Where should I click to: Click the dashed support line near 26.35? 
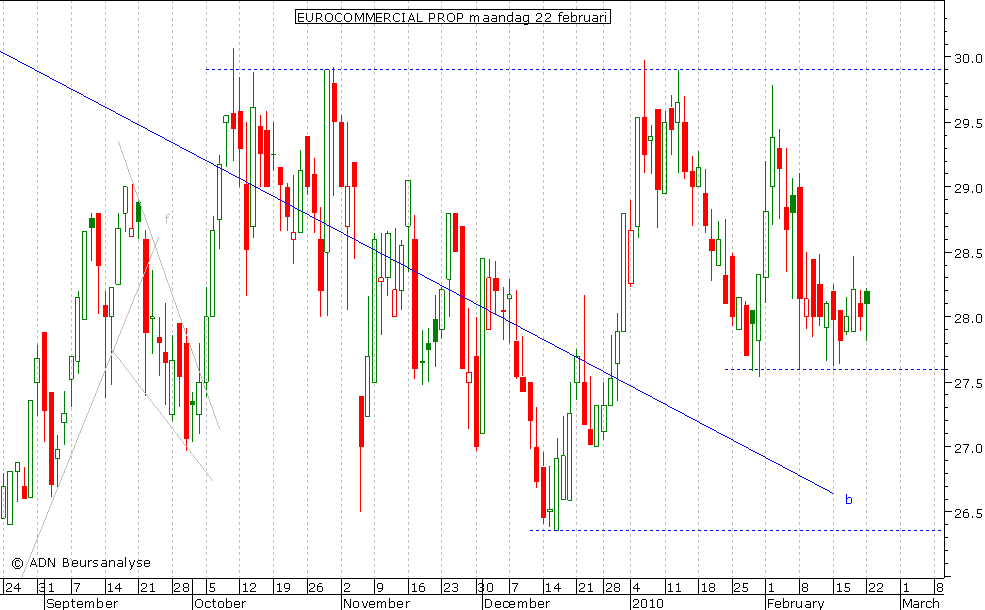[x=736, y=530]
